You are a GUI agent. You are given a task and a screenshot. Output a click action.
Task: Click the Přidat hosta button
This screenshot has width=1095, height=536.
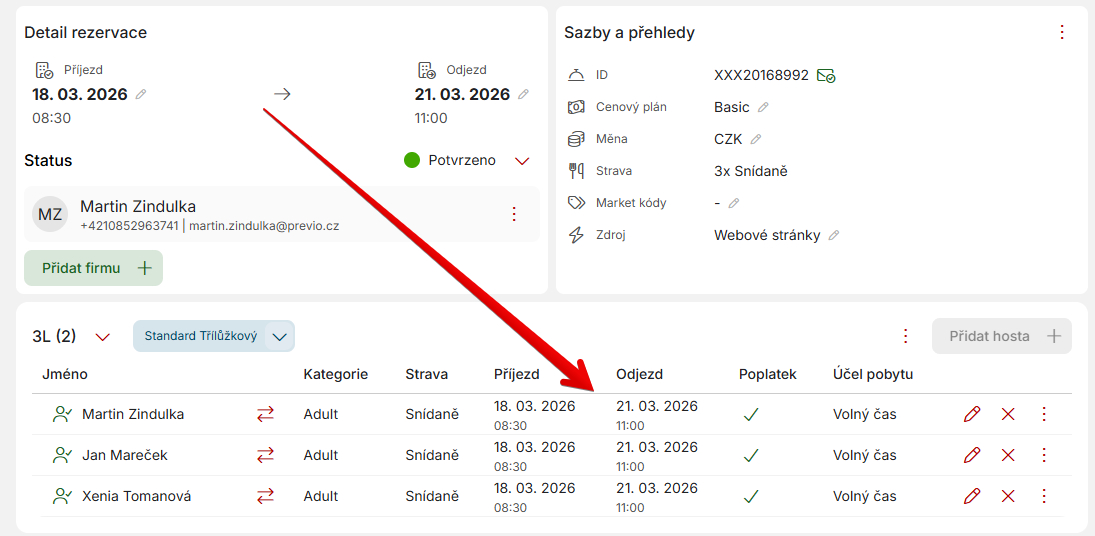coord(1002,336)
